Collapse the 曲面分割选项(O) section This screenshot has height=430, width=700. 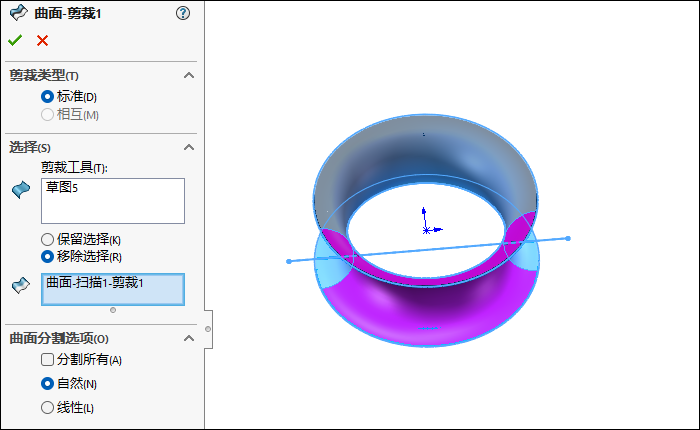tap(189, 338)
